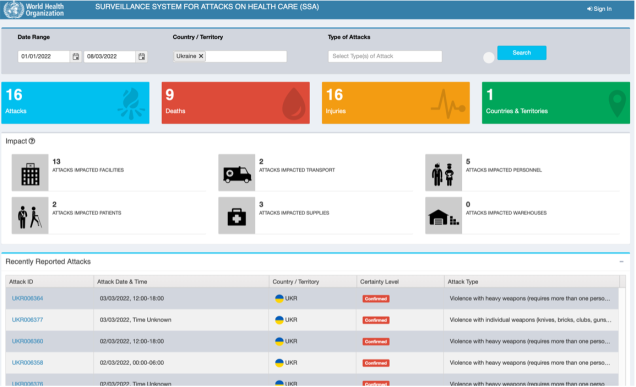
Task: Click the health personnel impact icon
Action: [x=443, y=172]
